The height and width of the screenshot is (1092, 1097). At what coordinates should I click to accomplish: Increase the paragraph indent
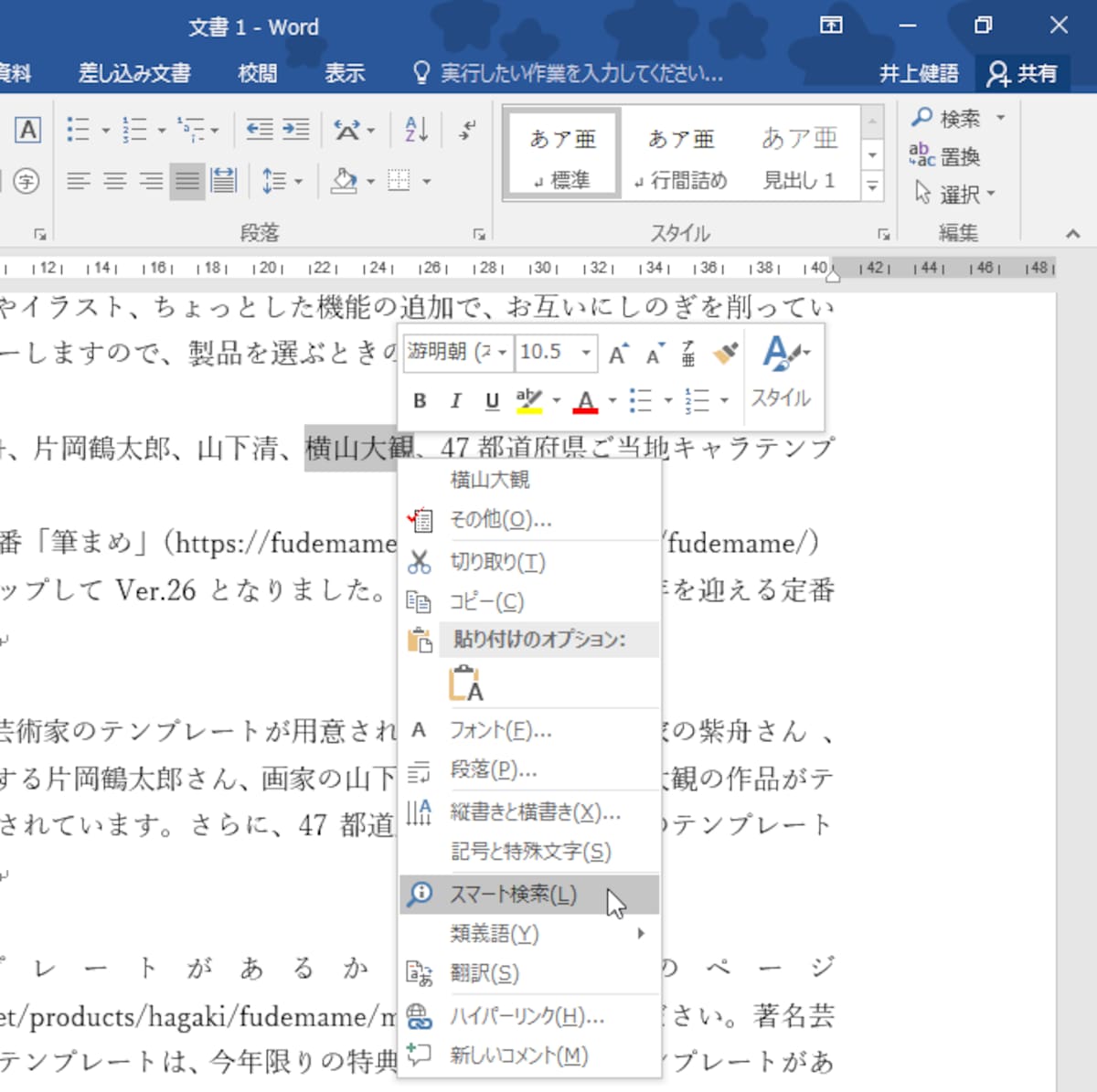coord(296,130)
